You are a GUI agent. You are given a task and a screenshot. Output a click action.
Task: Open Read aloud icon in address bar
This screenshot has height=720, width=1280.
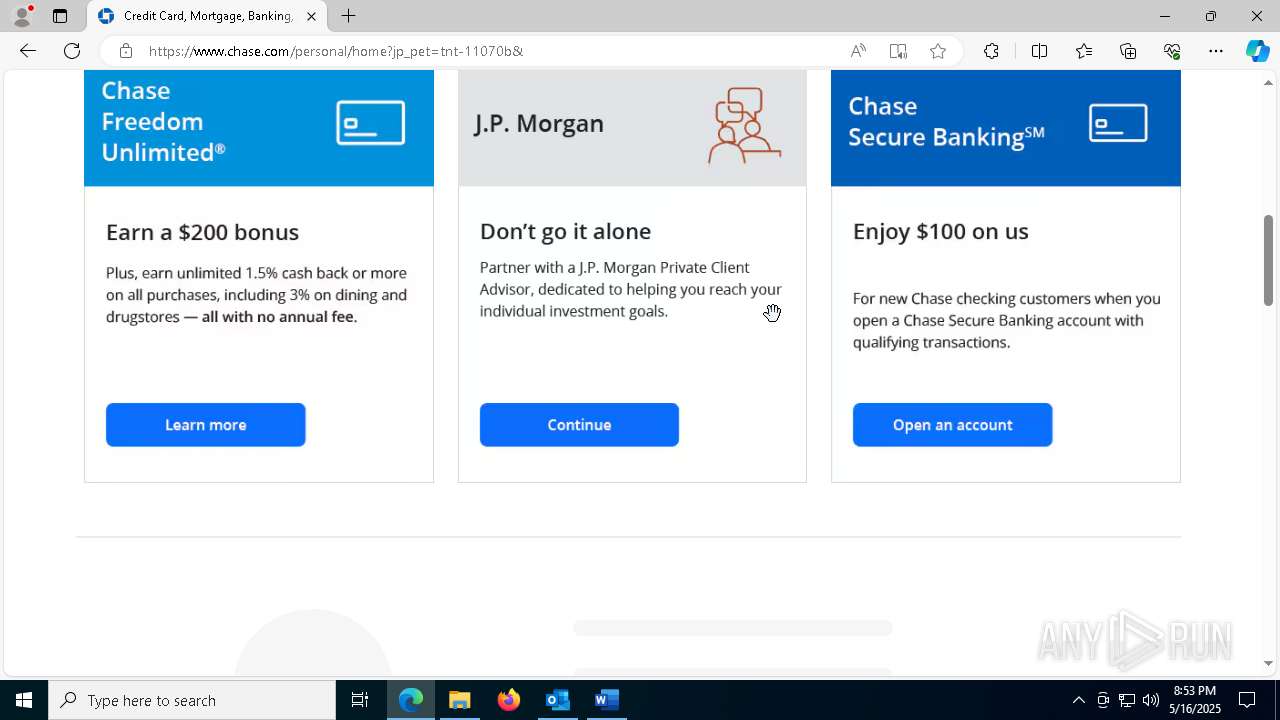[858, 51]
